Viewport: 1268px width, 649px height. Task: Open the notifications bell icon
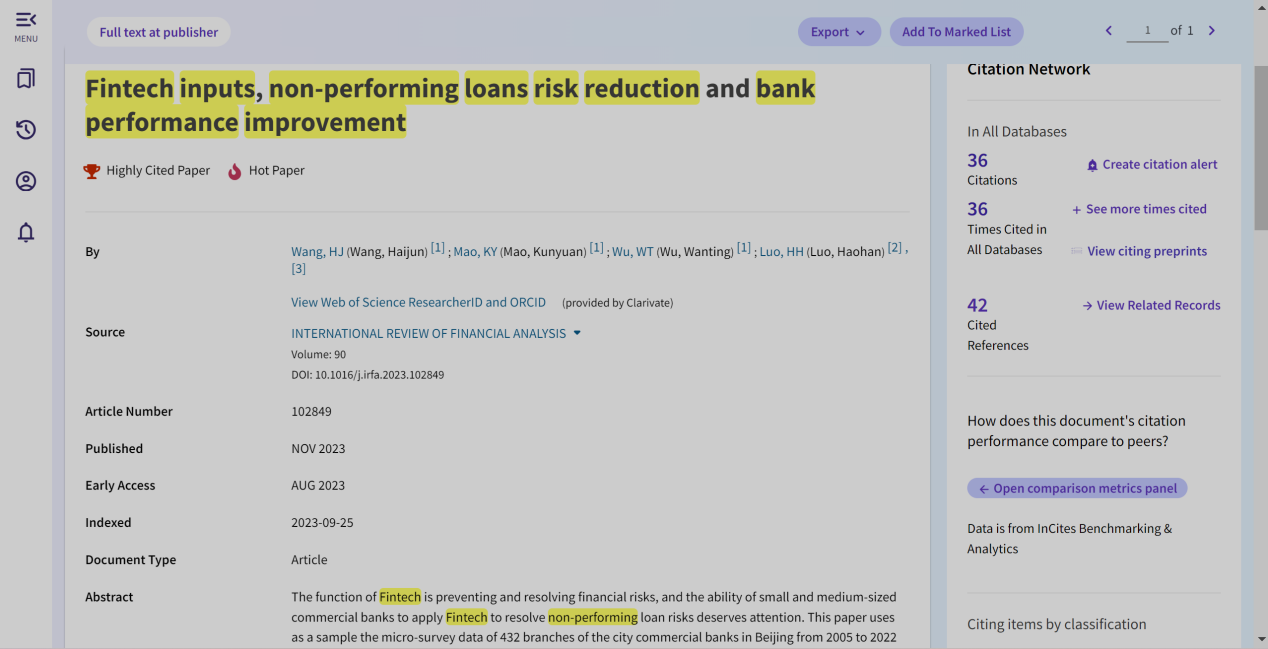pos(26,233)
